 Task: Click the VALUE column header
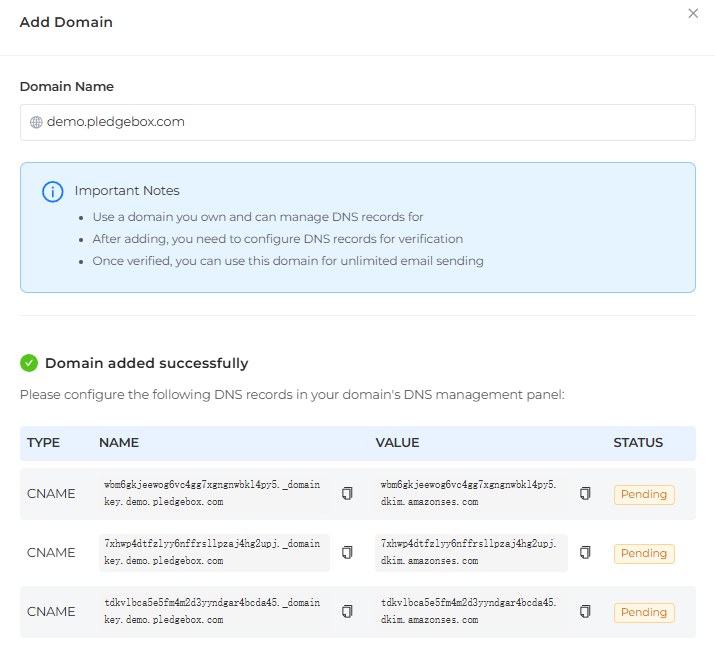point(397,443)
